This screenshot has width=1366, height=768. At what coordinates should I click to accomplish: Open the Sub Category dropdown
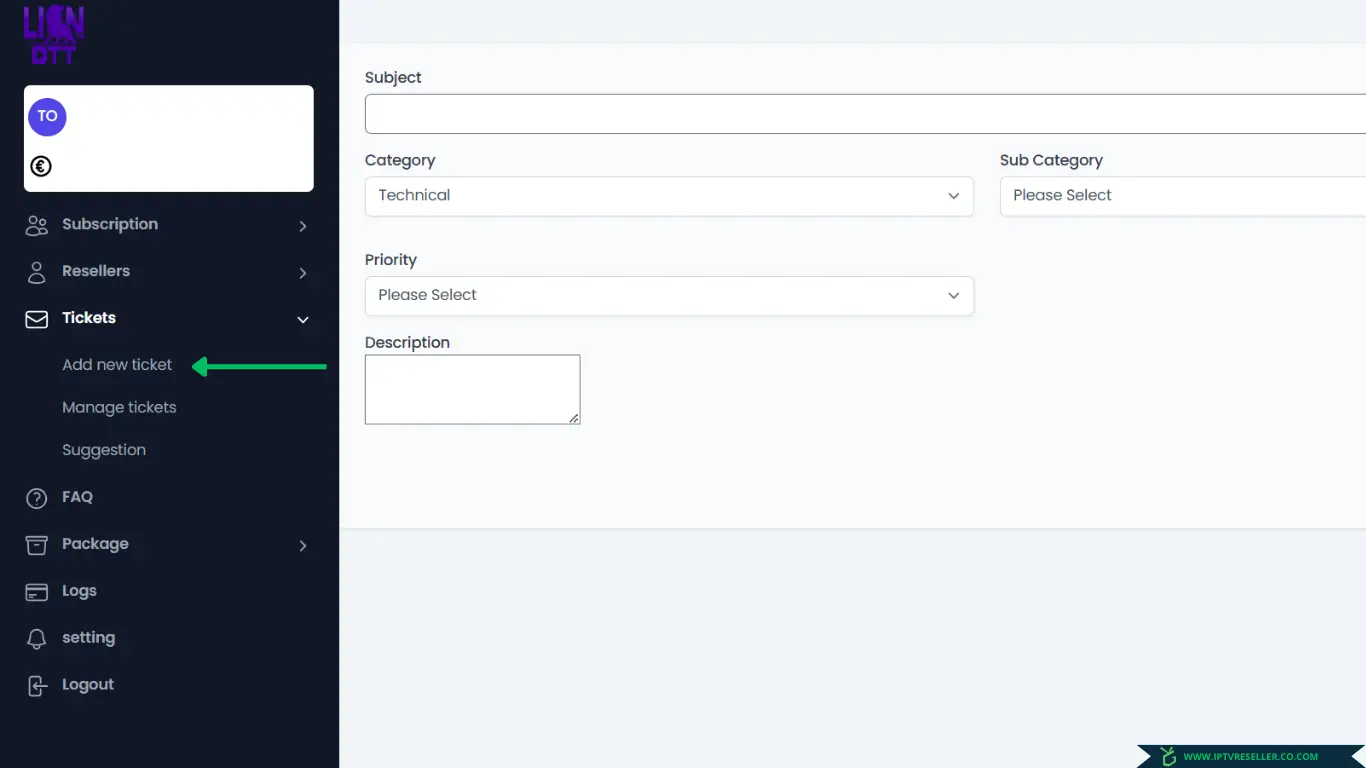coord(1182,196)
